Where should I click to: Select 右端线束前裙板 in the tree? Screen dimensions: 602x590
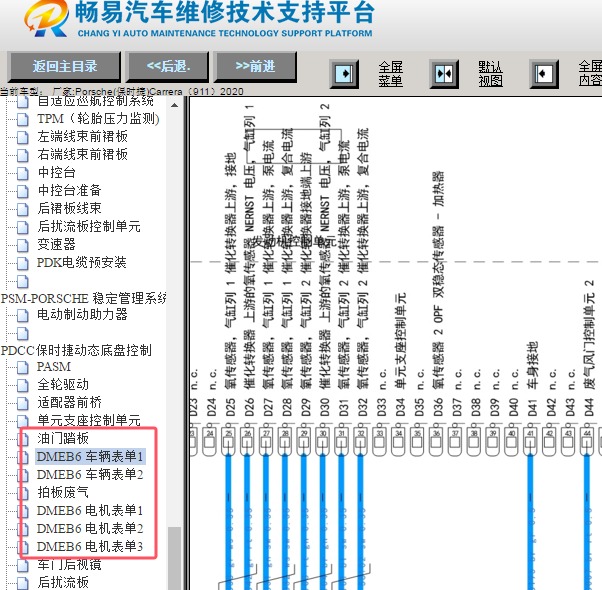tap(83, 154)
